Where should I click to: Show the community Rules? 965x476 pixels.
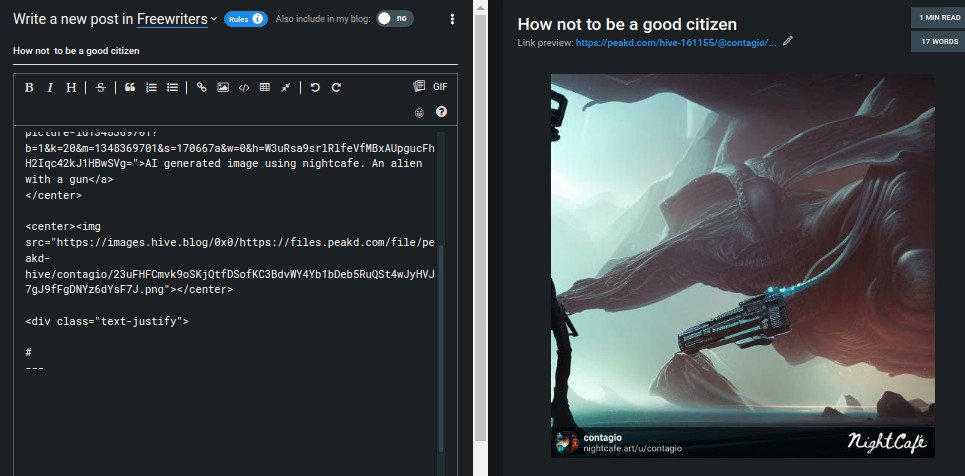[x=246, y=19]
